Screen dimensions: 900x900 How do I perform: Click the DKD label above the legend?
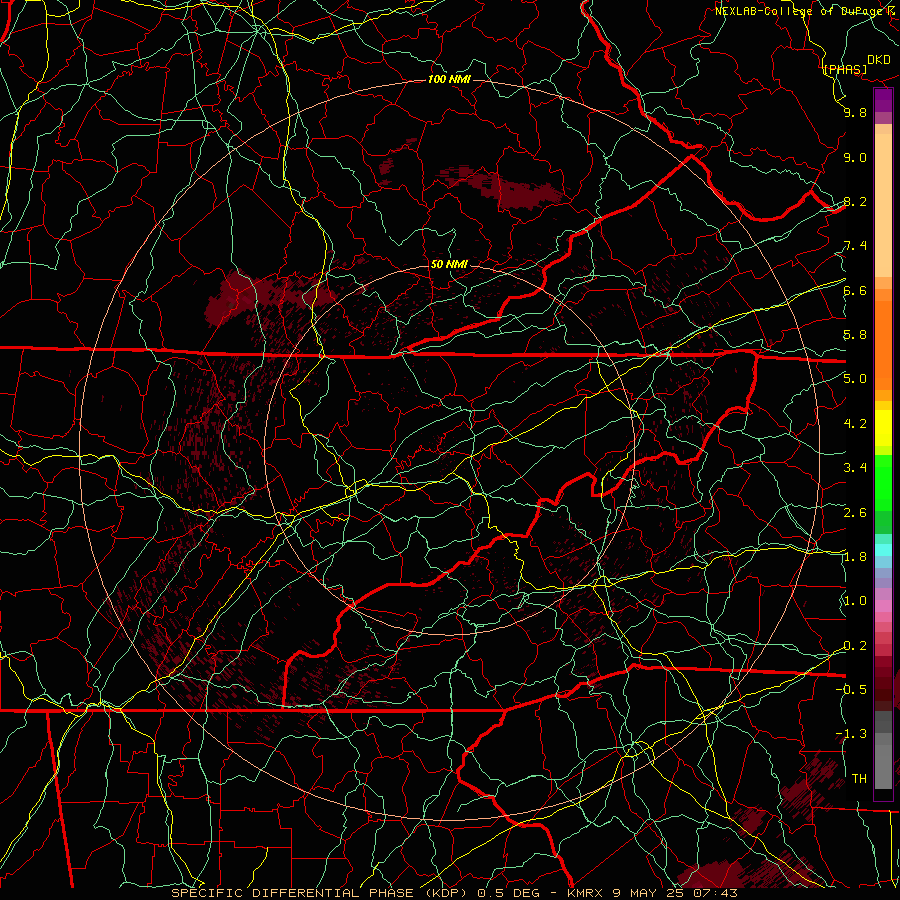[x=878, y=60]
